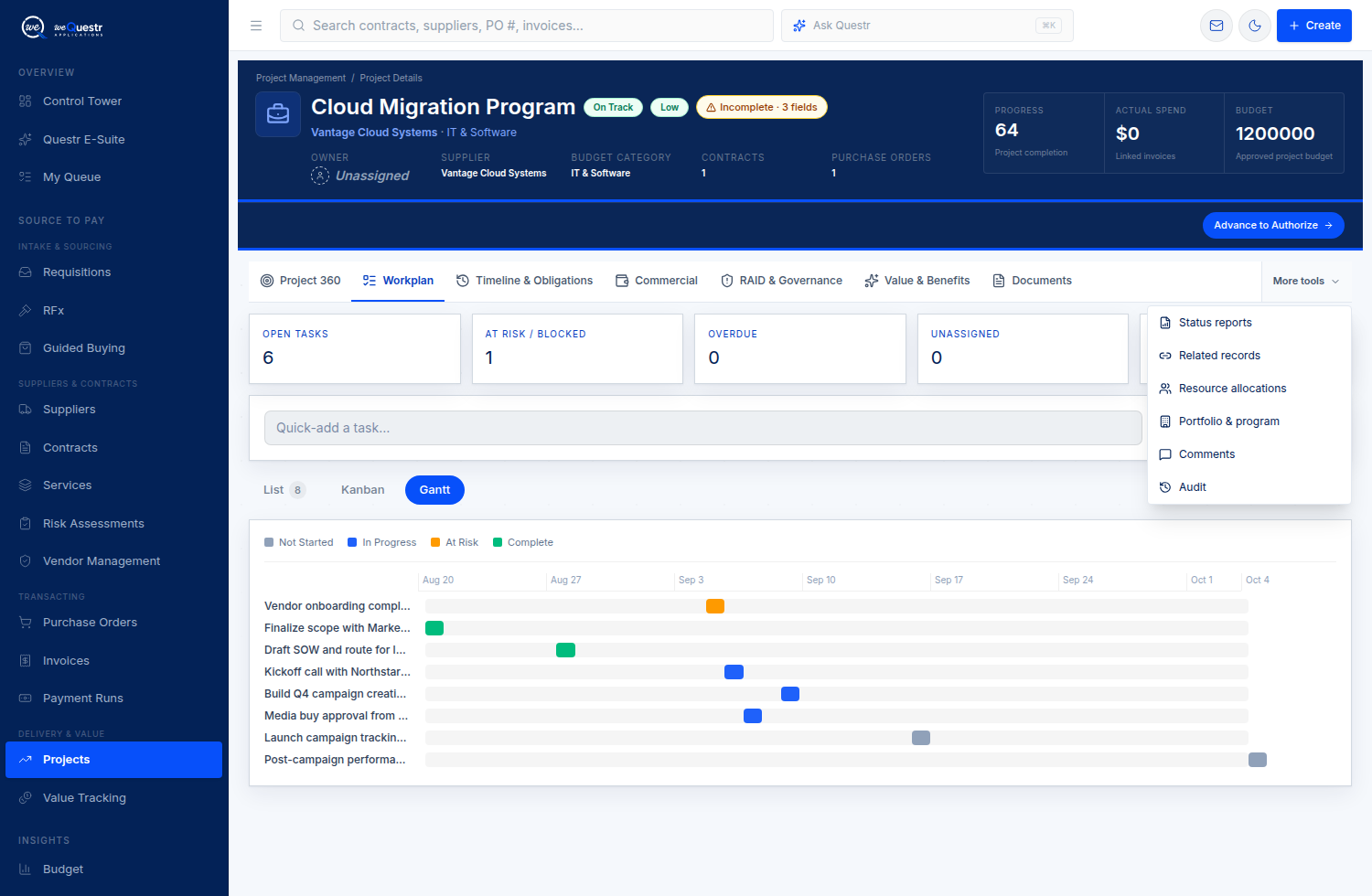Open Comments from More tools
The height and width of the screenshot is (896, 1372).
tap(1249, 454)
